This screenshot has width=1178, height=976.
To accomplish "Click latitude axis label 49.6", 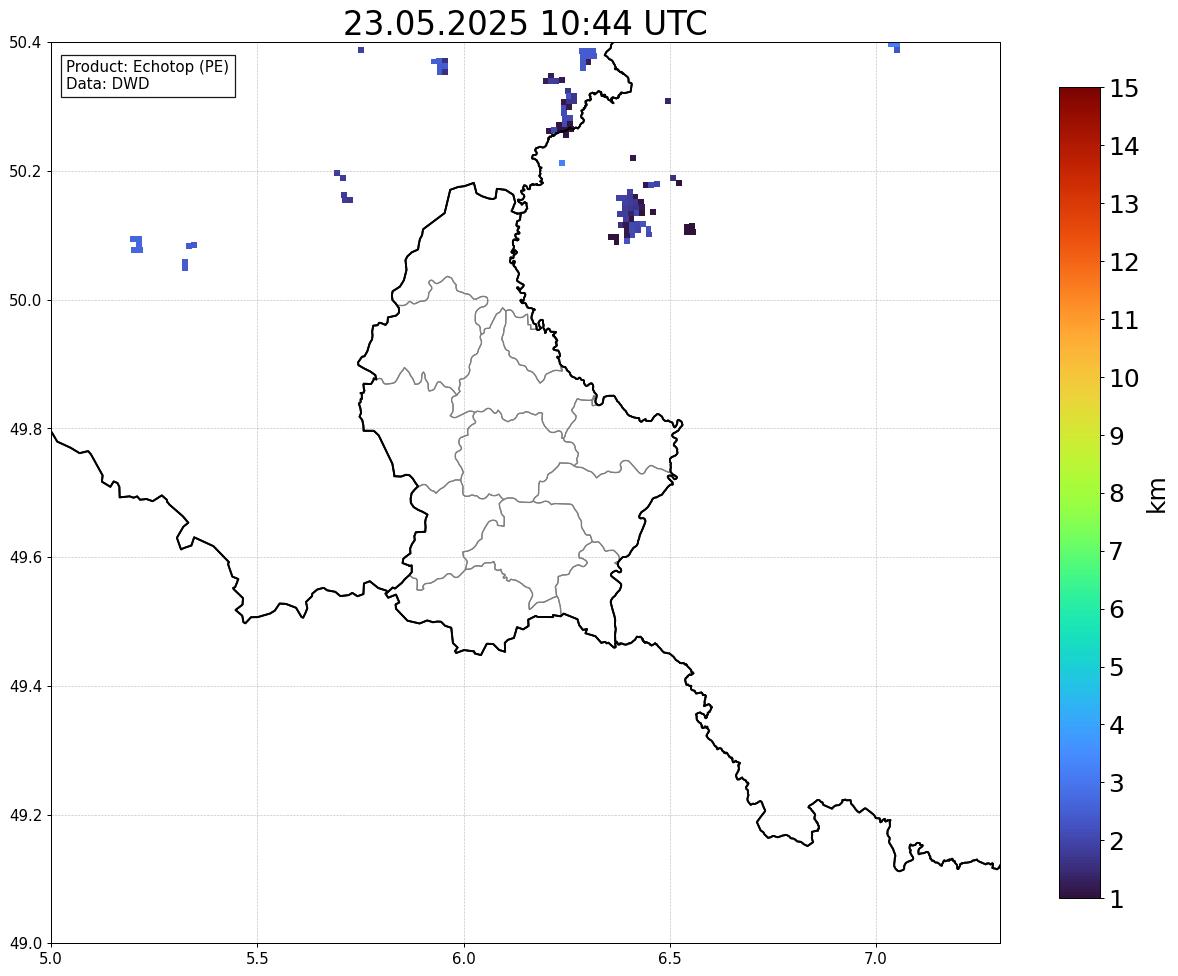I will pos(25,557).
